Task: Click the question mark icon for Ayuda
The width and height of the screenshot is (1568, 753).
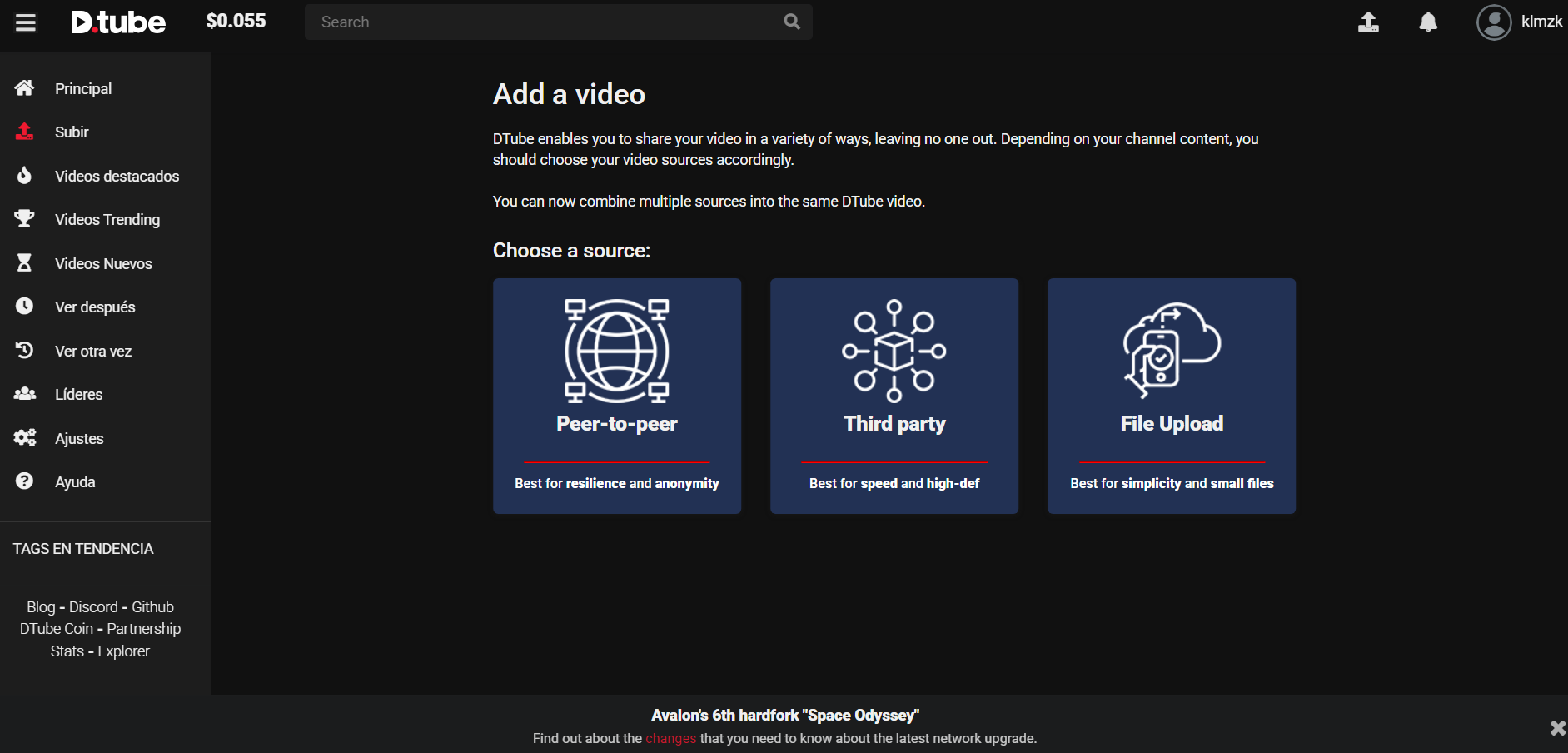Action: tap(25, 481)
